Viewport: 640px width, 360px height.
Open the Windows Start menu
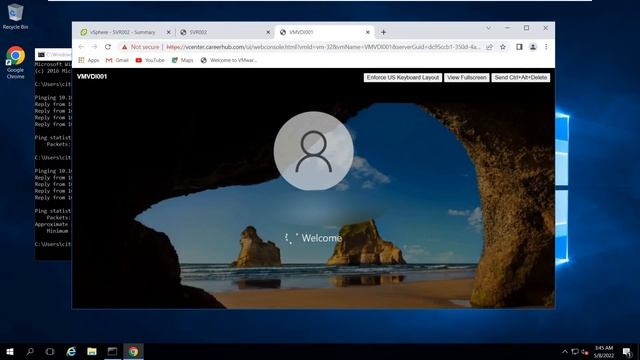click(x=10, y=351)
